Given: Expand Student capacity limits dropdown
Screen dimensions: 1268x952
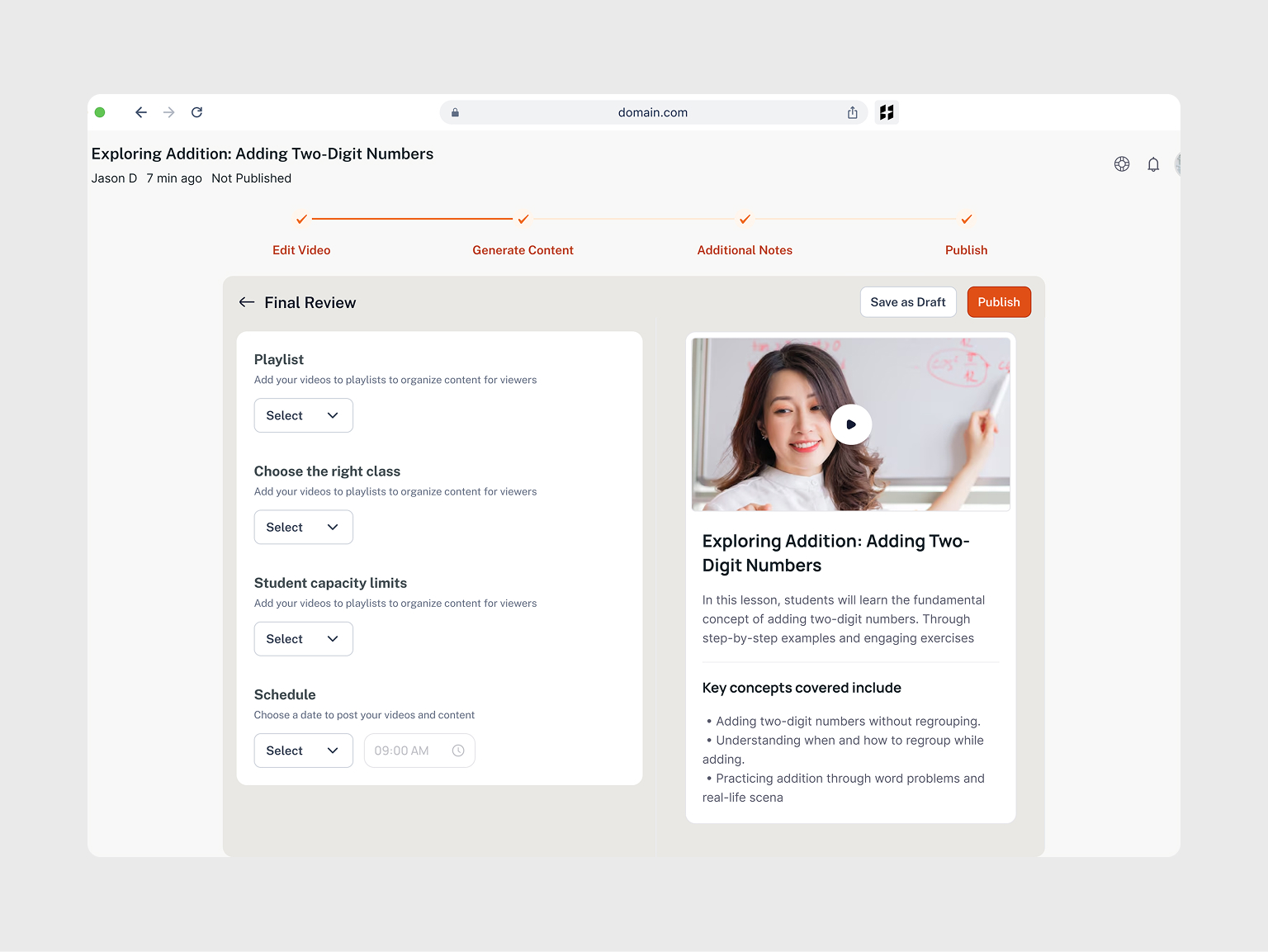Looking at the screenshot, I should point(303,639).
